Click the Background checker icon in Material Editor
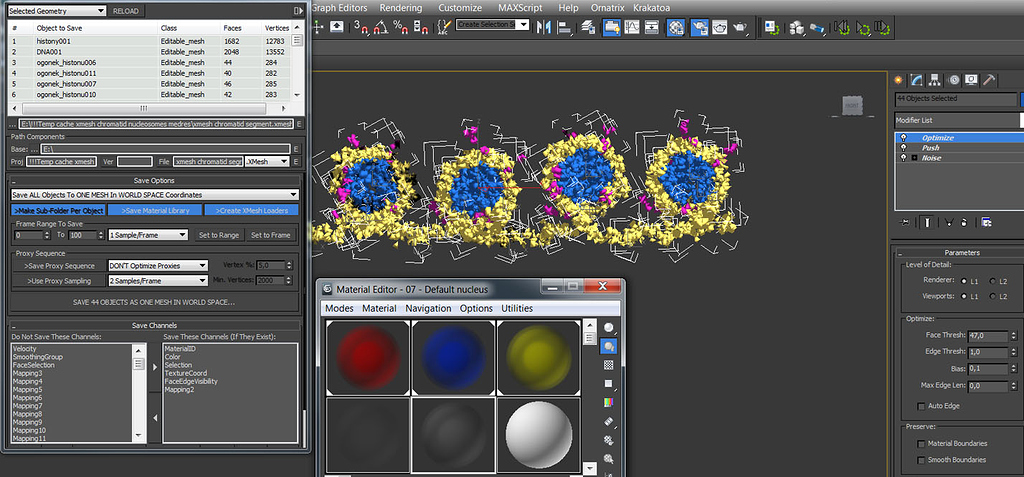Viewport: 1024px width, 477px height. point(608,365)
